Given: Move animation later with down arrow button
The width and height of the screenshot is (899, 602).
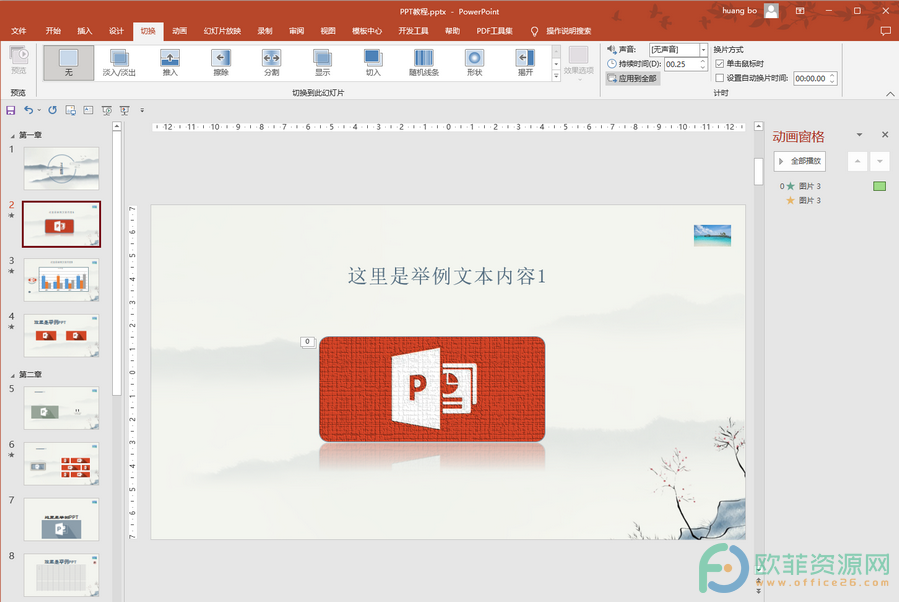Looking at the screenshot, I should click(x=880, y=162).
